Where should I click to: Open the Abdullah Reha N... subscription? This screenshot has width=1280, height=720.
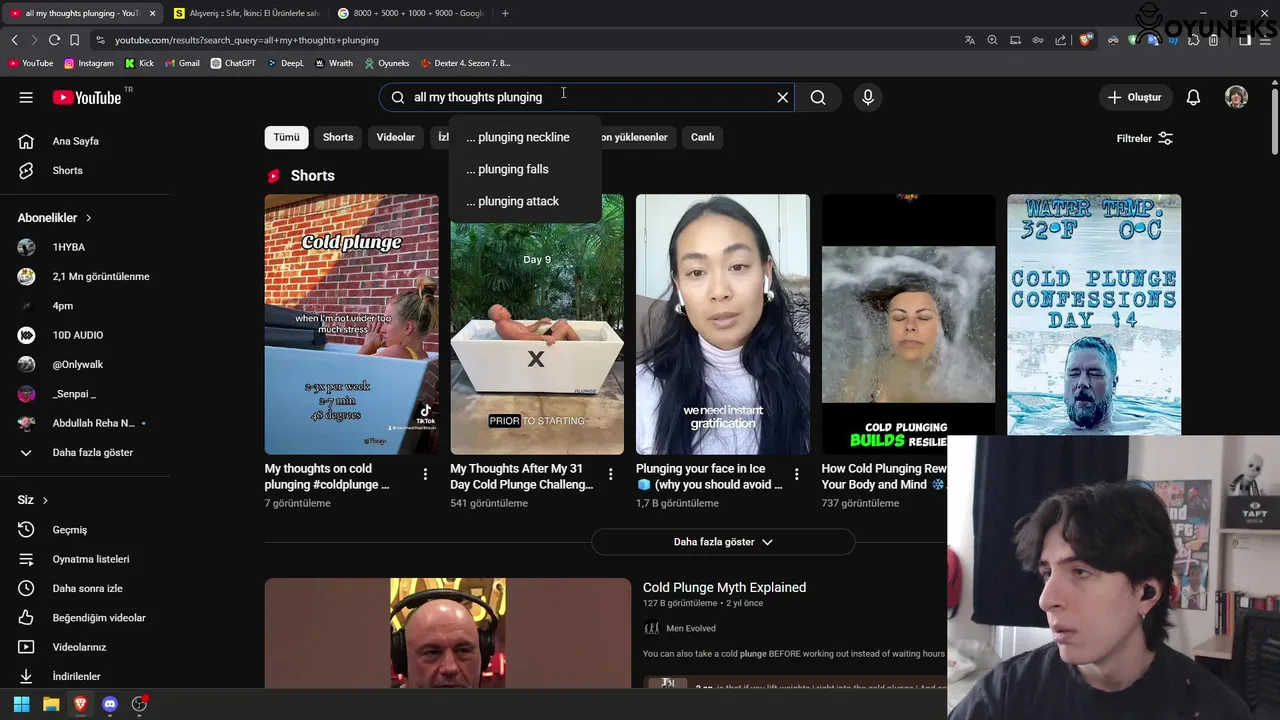point(85,423)
